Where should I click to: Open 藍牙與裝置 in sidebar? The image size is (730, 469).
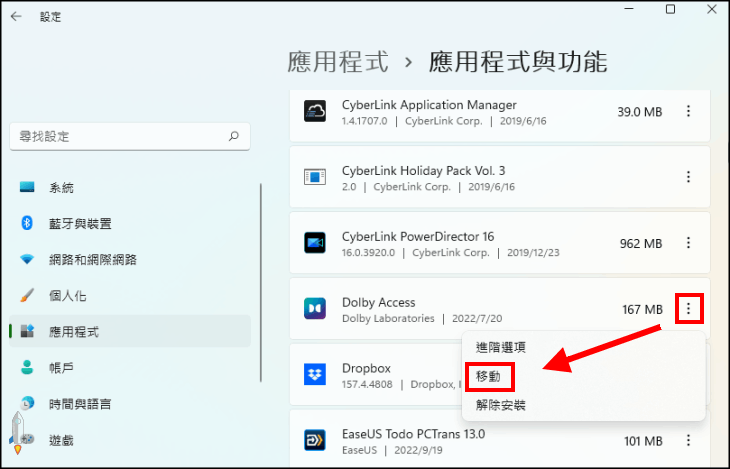coord(130,224)
